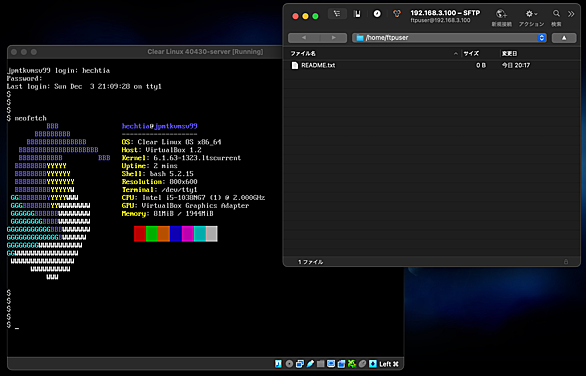Click the 0 B size cell

tap(481, 65)
